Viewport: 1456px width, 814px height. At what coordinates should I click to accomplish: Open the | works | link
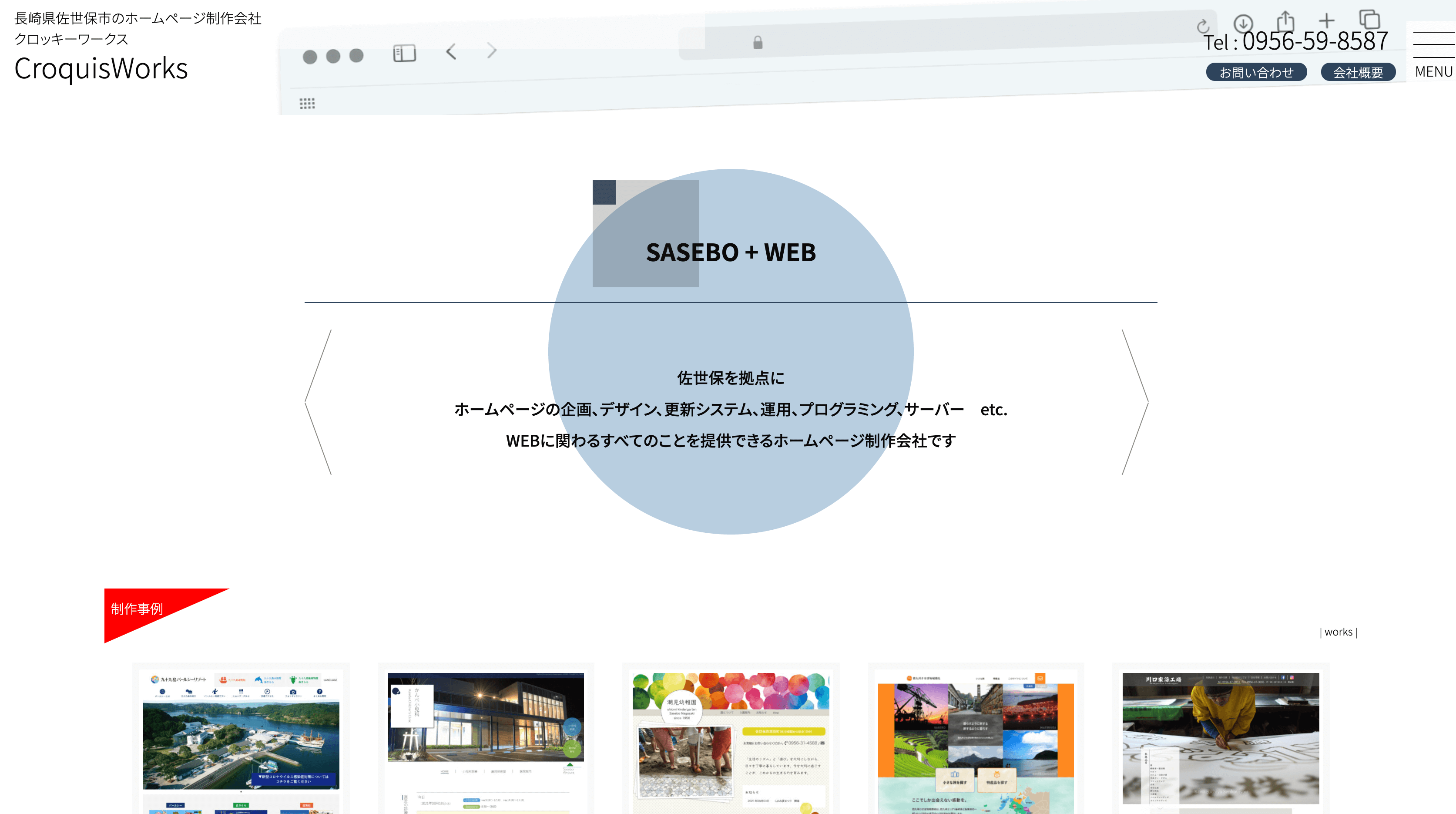point(1338,632)
